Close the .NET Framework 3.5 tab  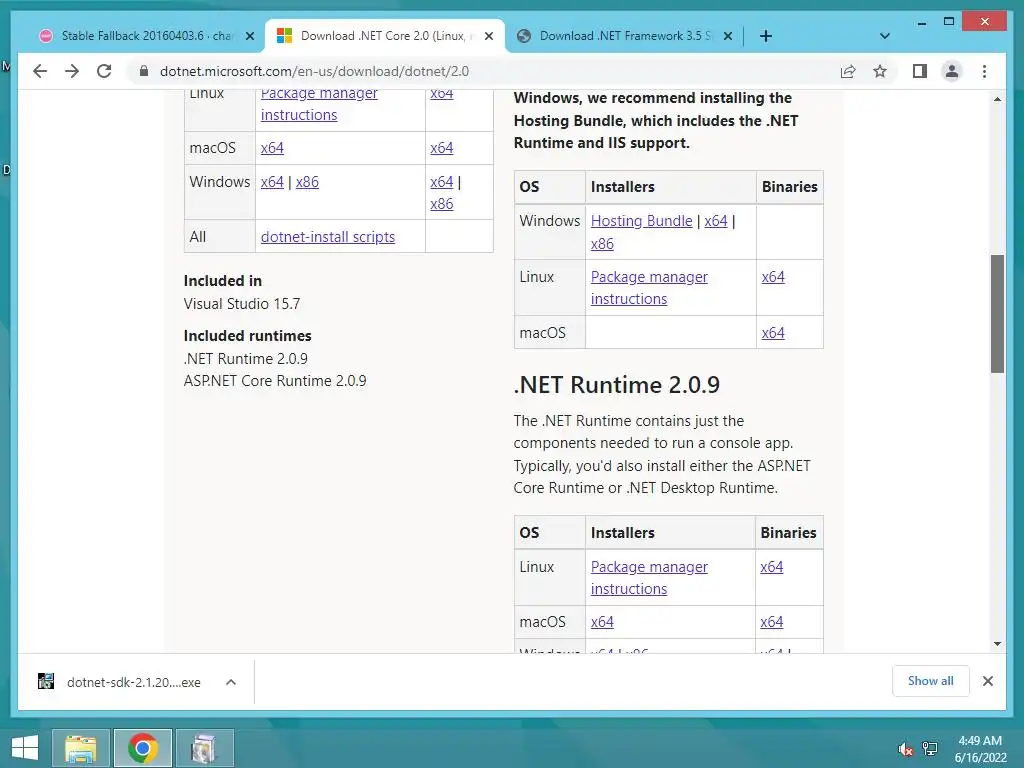pyautogui.click(x=728, y=36)
